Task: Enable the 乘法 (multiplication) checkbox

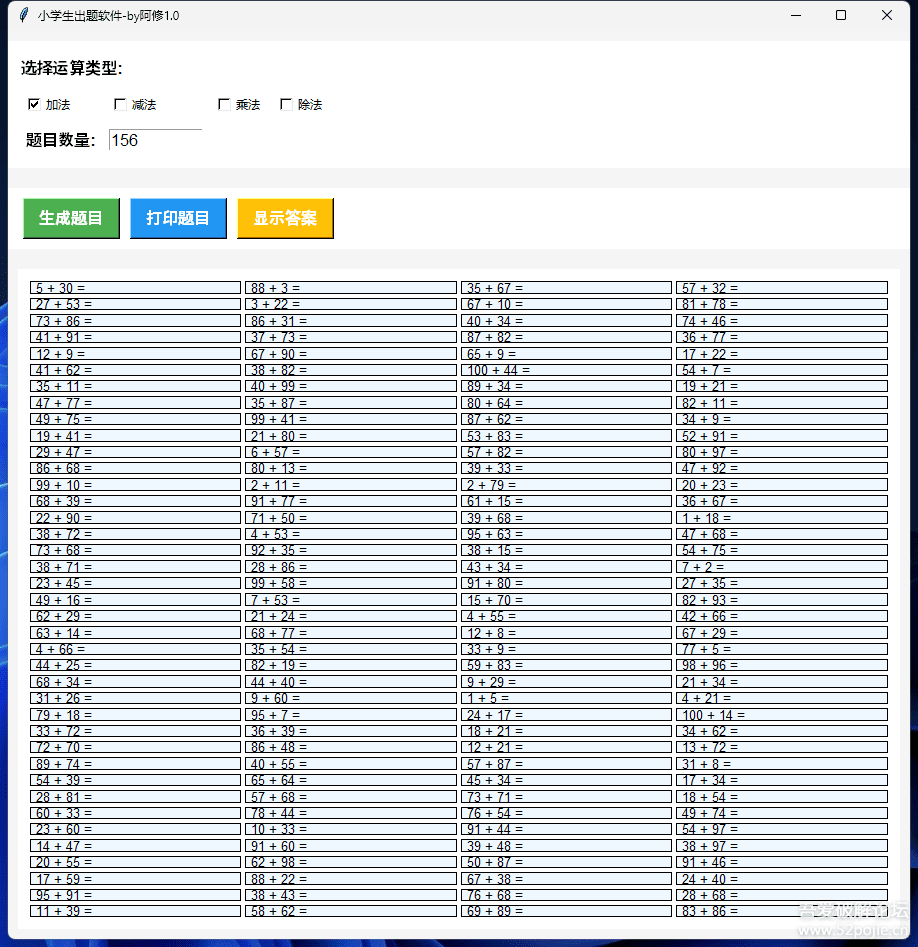Action: pos(225,104)
